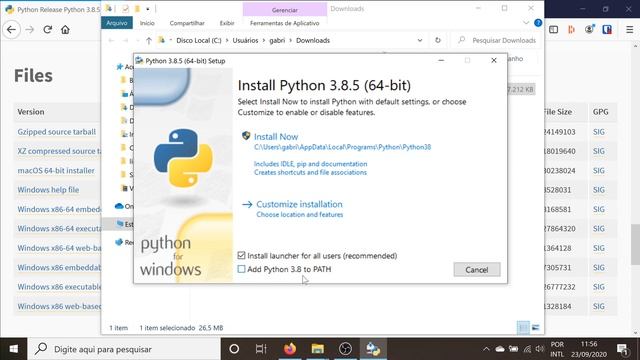
Task: Open volume speaker tray icon
Action: point(540,349)
